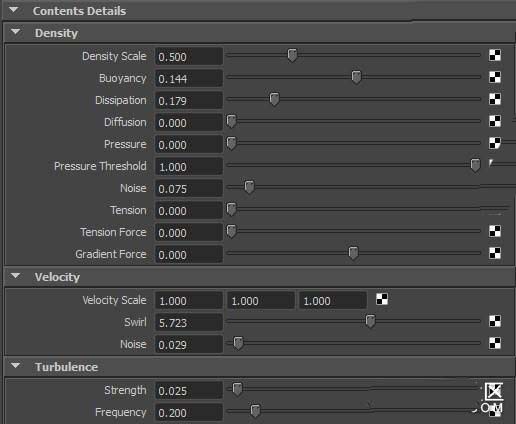Click the Pressure Threshold slider handle
Image resolution: width=516 pixels, height=424 pixels.
coord(475,165)
